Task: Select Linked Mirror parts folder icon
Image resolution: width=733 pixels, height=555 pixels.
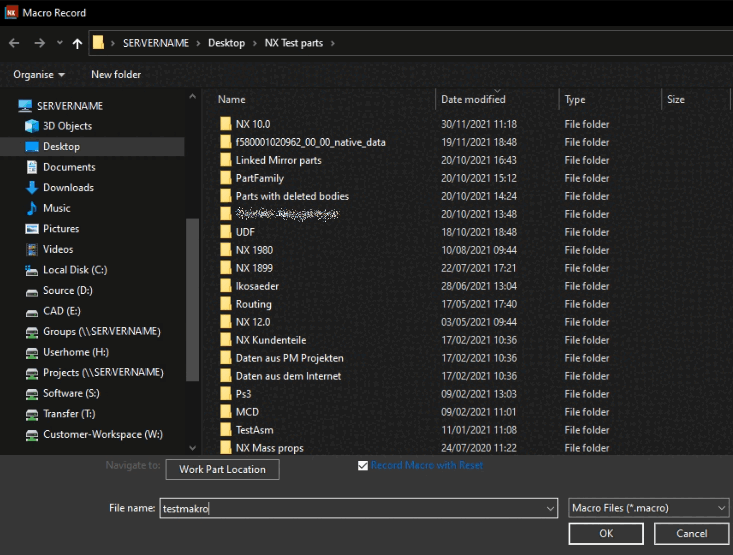Action: click(226, 160)
